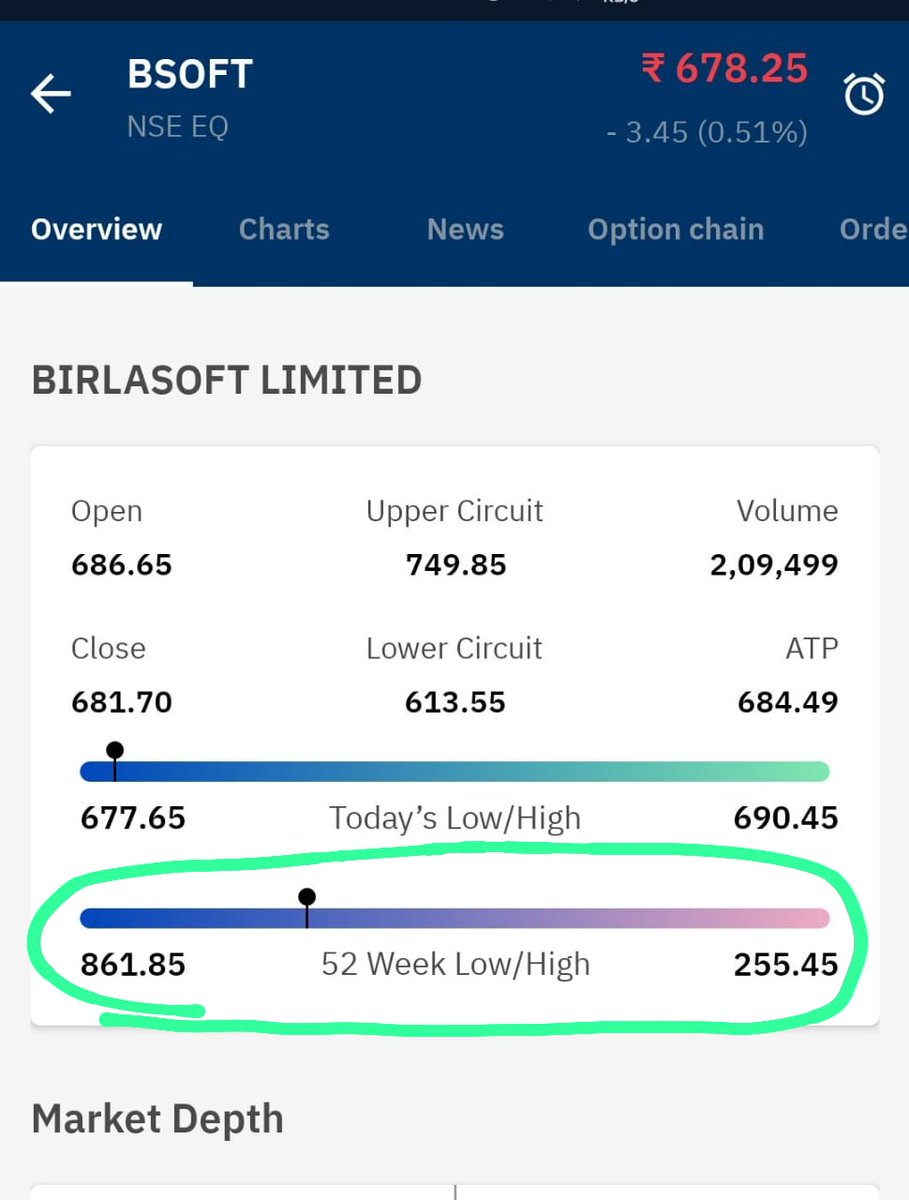The image size is (909, 1200).
Task: Open the News tab
Action: click(x=465, y=229)
